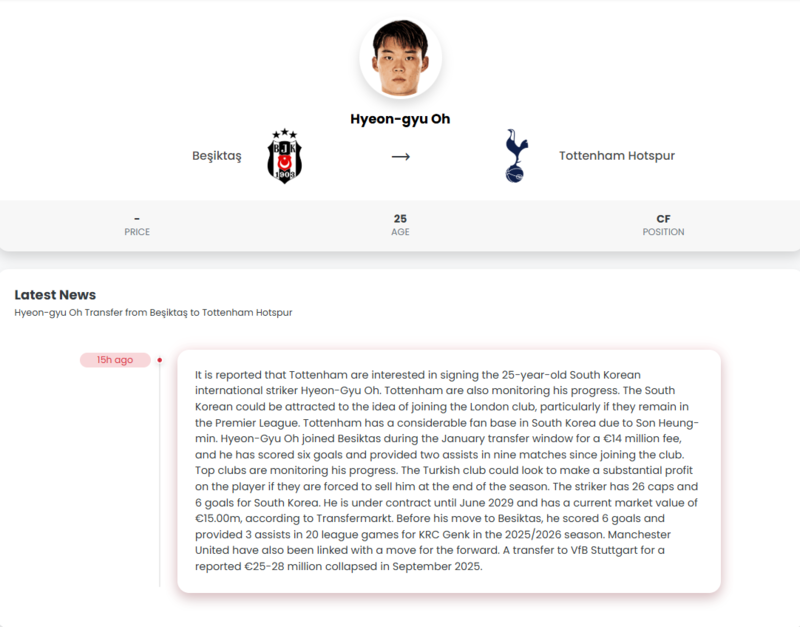Click the AGE stat label
Image resolution: width=800 pixels, height=627 pixels.
401,232
